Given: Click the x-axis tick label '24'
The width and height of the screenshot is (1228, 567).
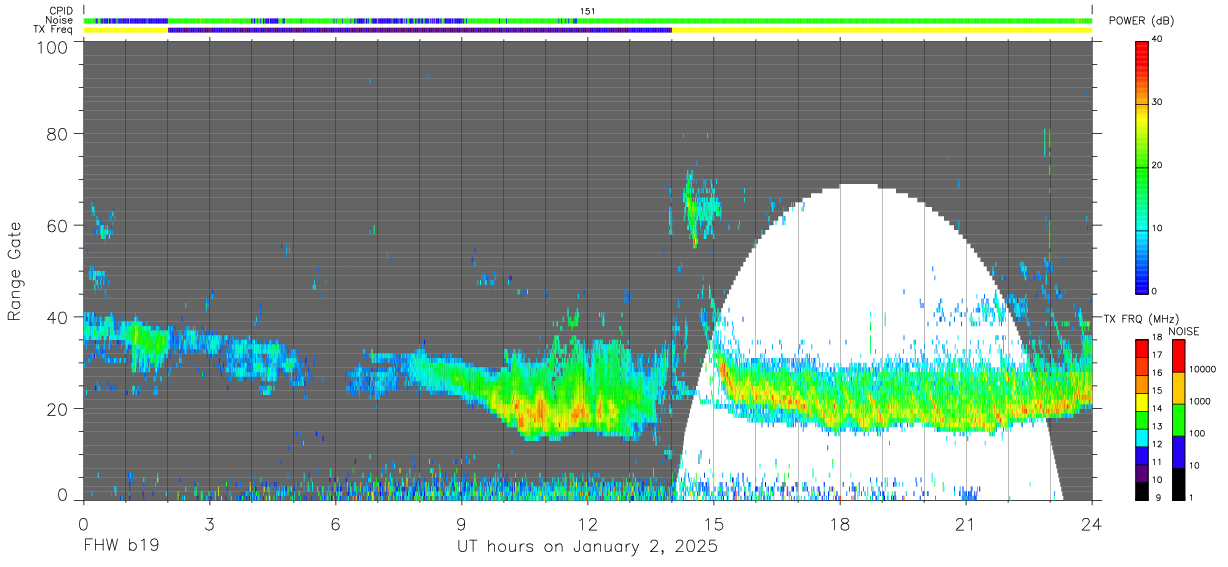Looking at the screenshot, I should (1091, 524).
